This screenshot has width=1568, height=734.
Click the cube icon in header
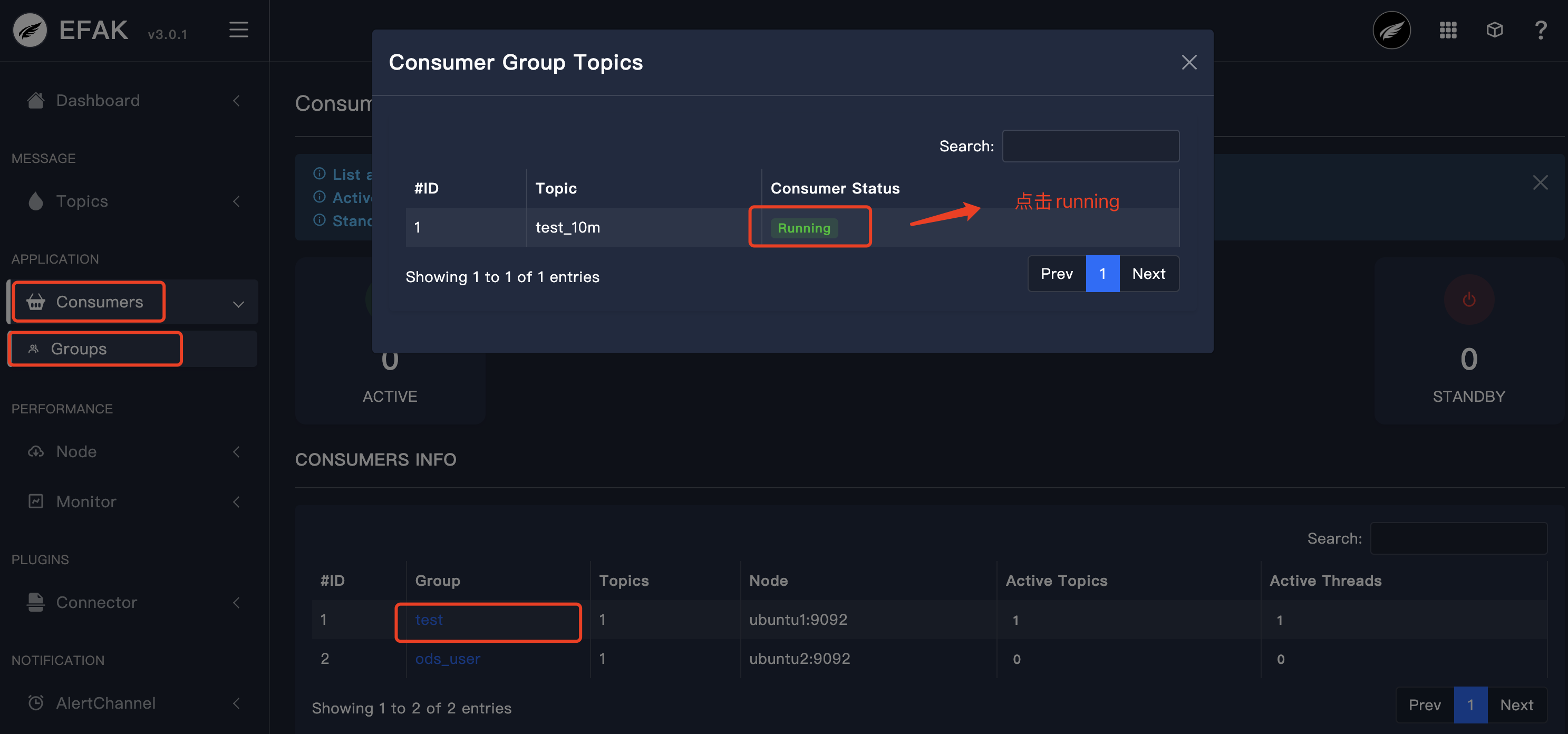coord(1494,30)
